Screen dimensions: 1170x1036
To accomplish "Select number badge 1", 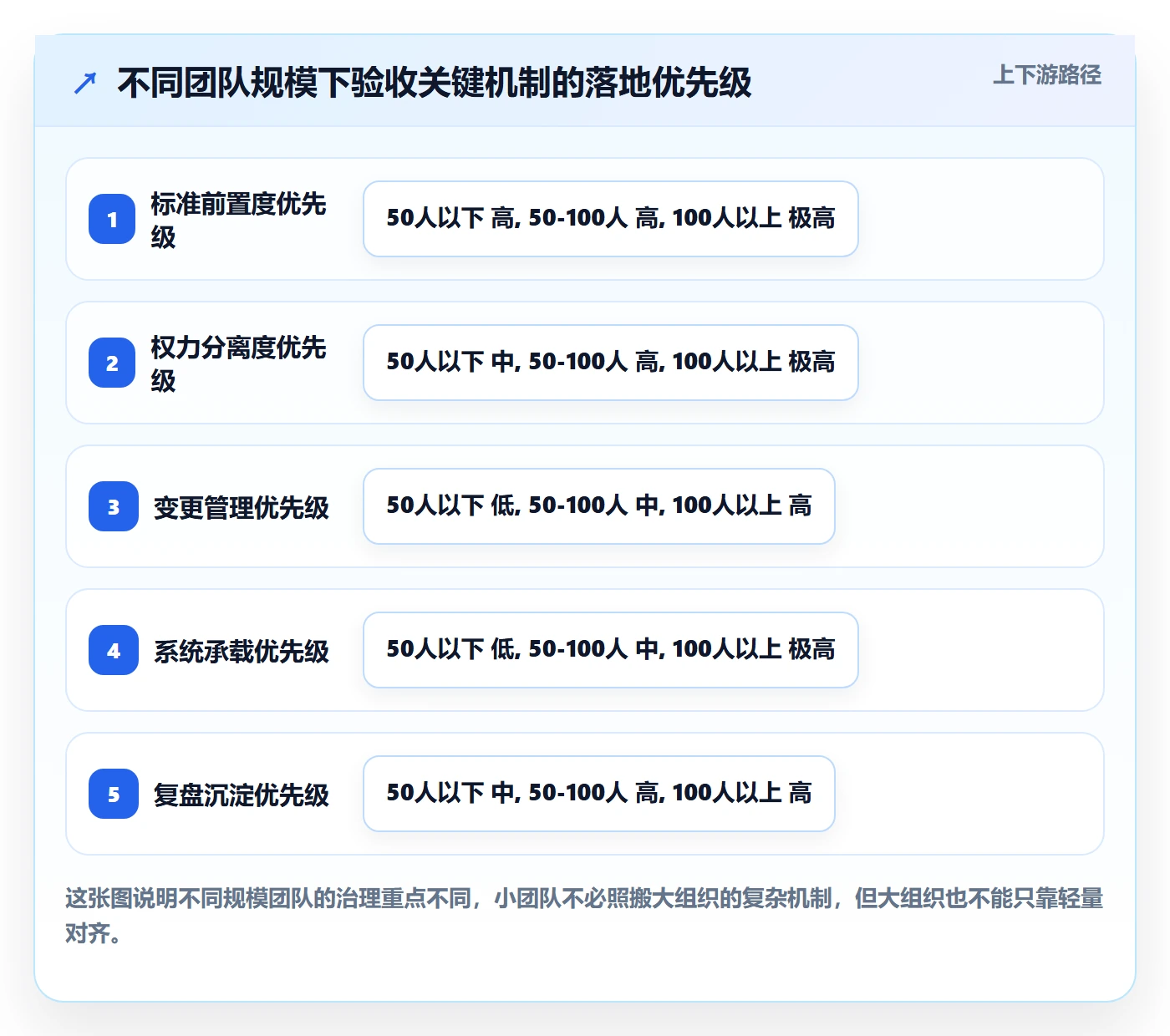I will click(x=112, y=219).
